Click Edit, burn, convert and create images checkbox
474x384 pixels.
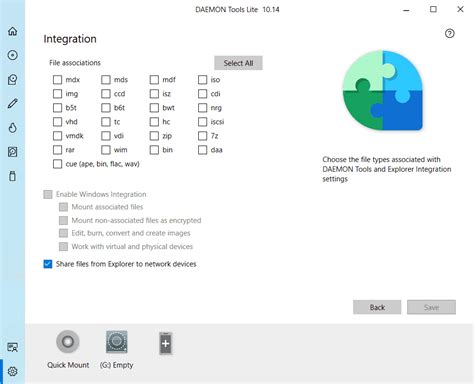(63, 233)
